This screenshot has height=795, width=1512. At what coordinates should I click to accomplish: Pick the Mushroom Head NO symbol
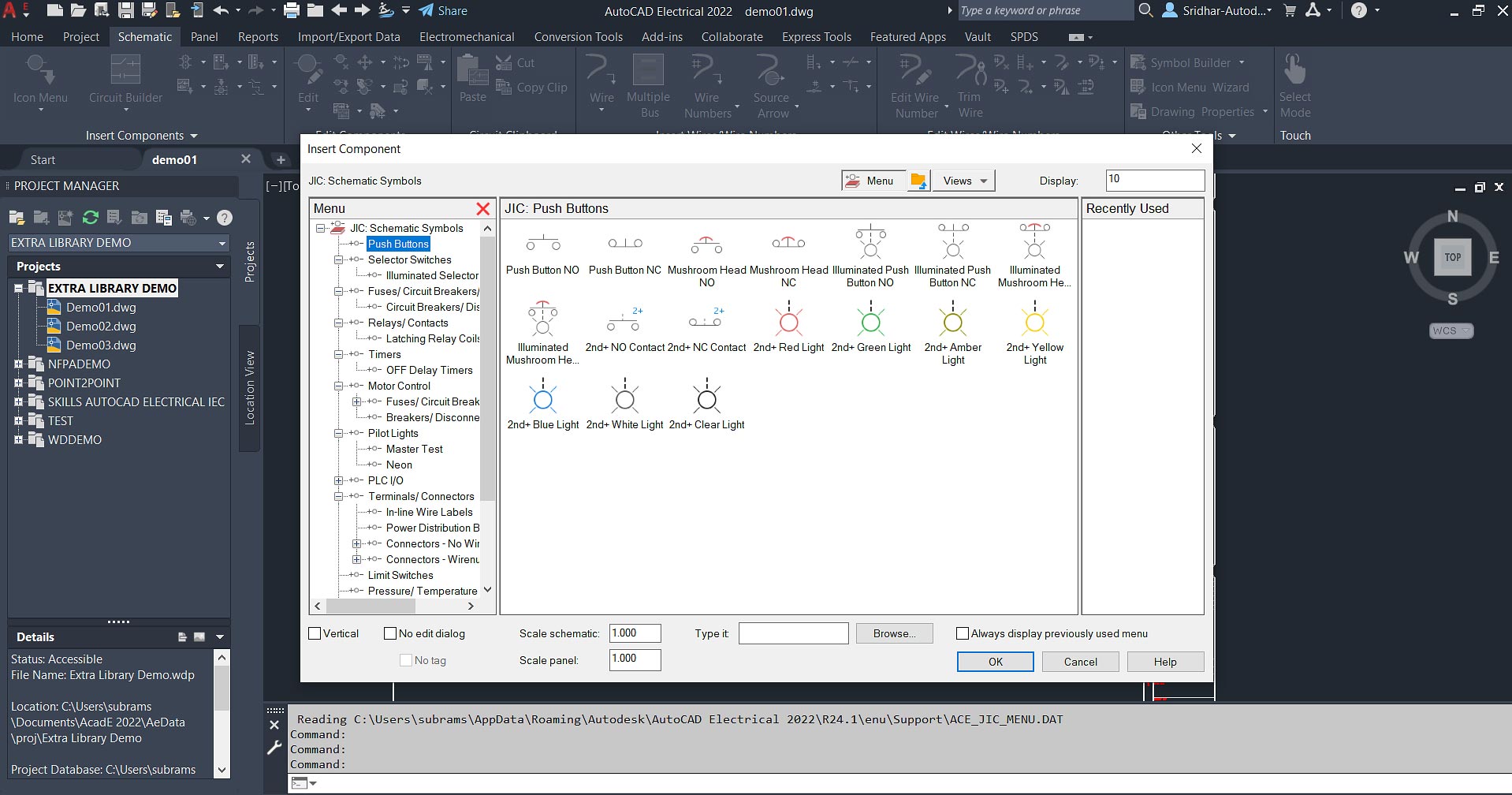point(706,245)
